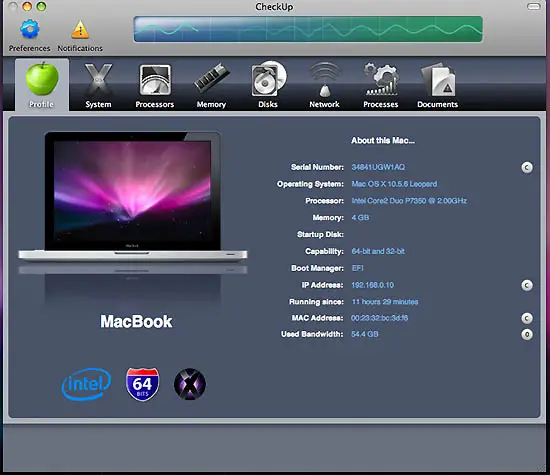
Task: Click the copy button beside Serial Number
Action: (526, 167)
